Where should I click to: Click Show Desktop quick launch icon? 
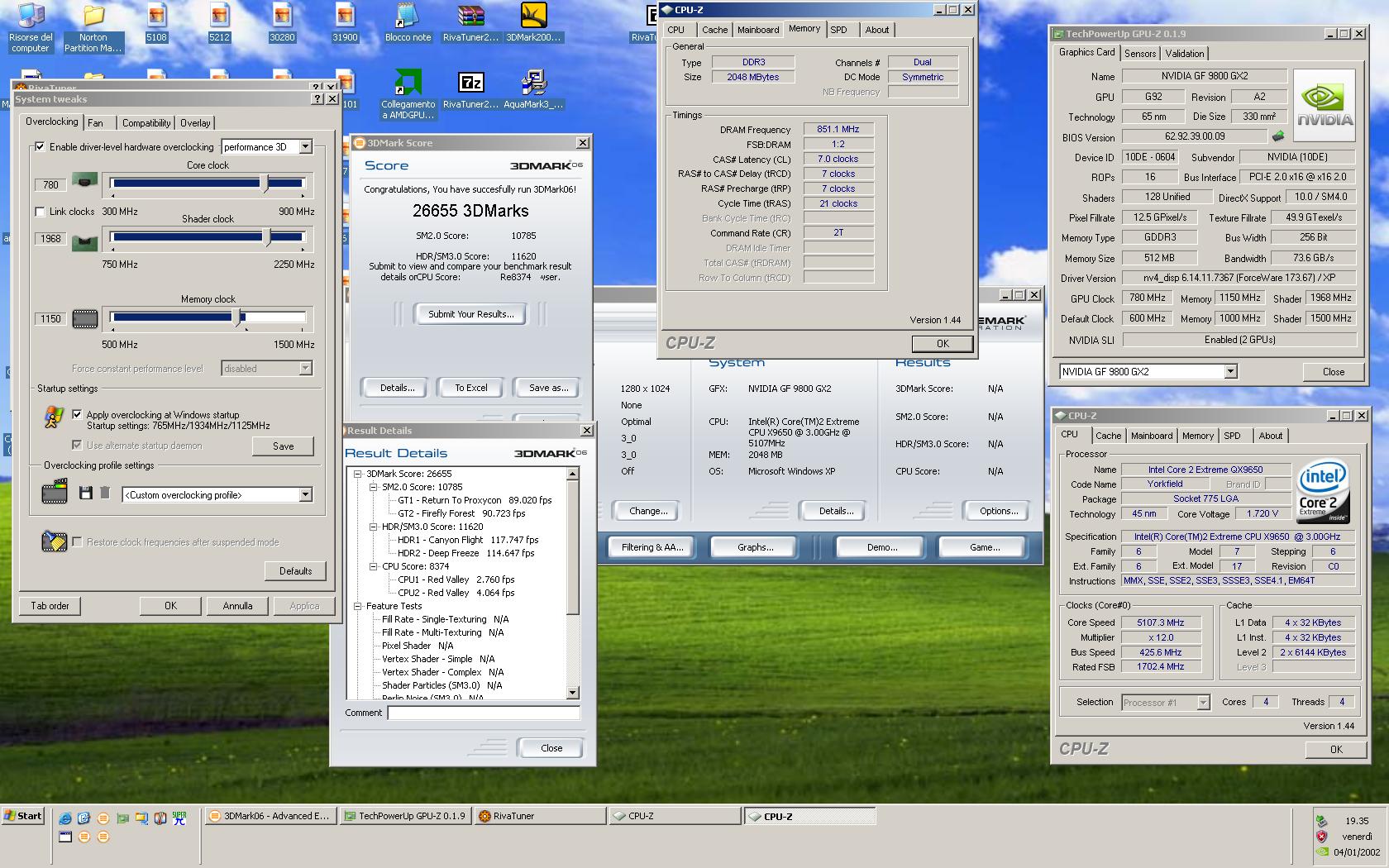(64, 837)
